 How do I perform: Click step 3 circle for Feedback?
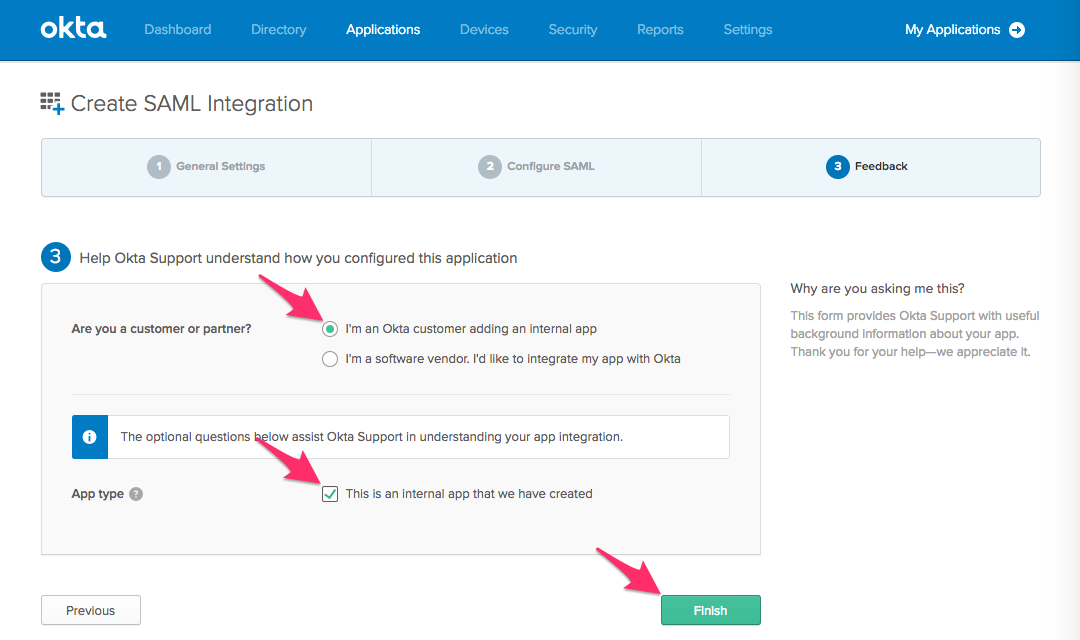tap(838, 166)
